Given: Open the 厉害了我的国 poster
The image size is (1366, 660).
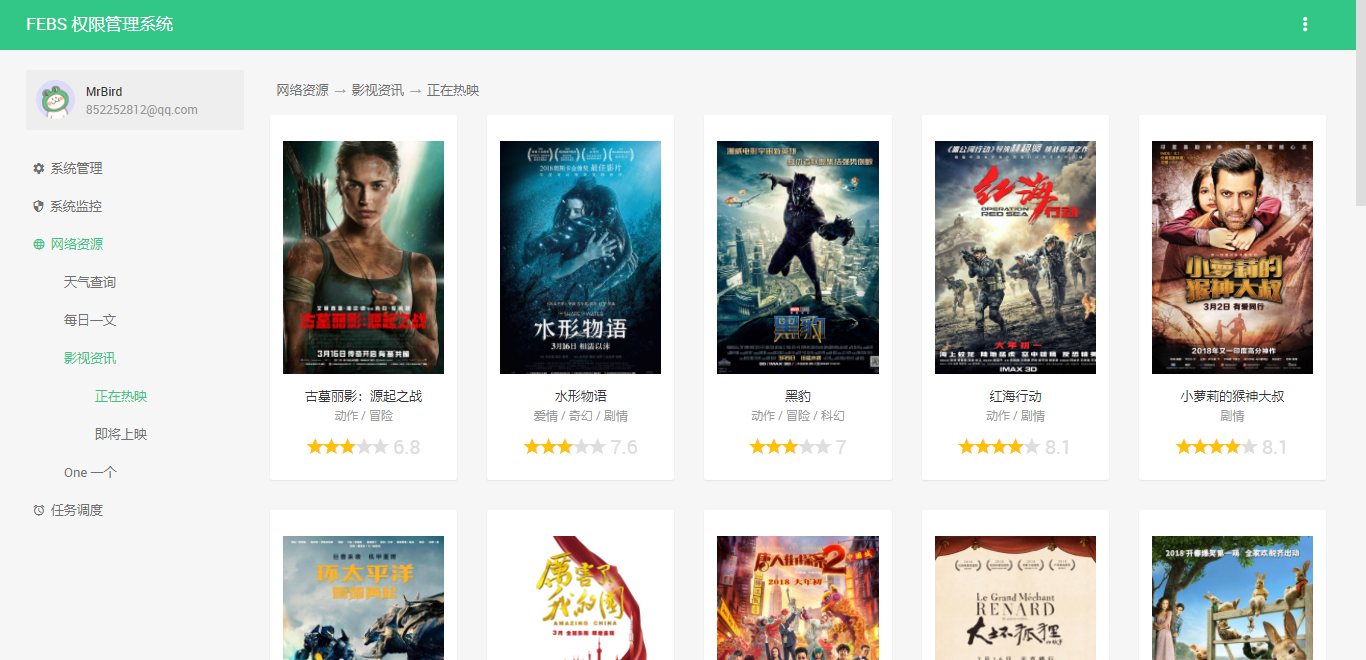Looking at the screenshot, I should 581,598.
